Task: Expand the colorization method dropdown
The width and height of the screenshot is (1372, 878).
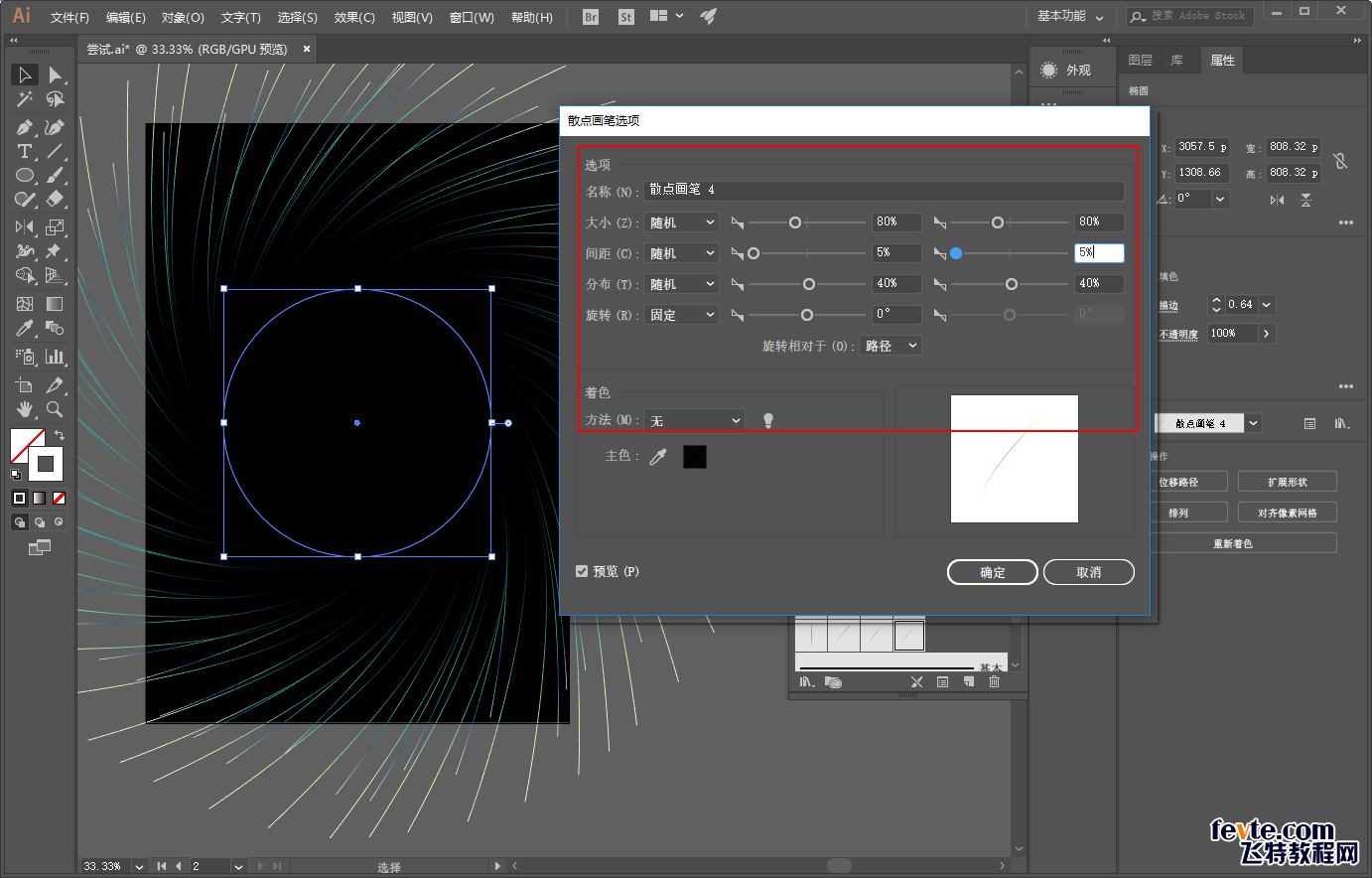Action: click(694, 421)
